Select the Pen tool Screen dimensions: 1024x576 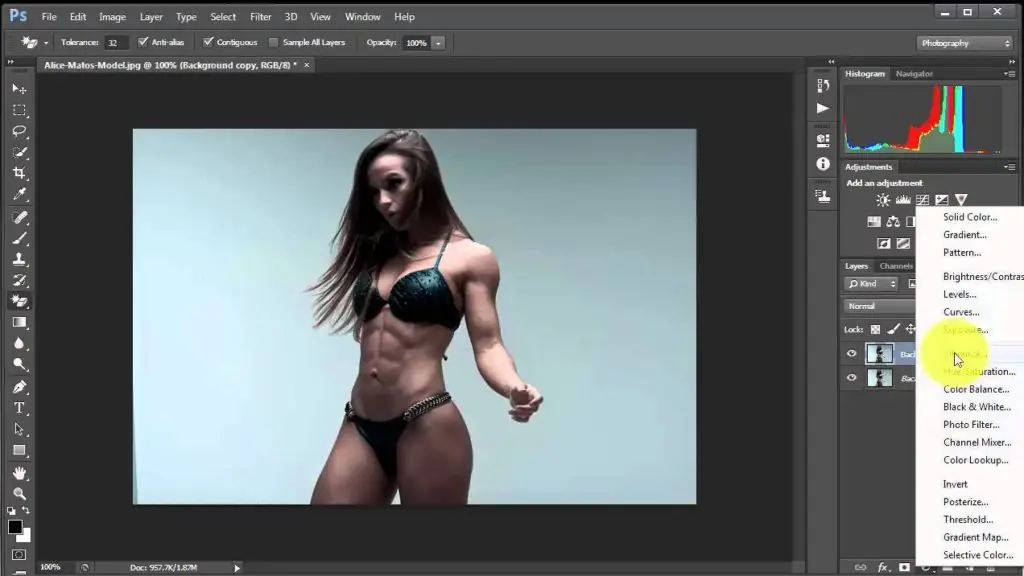click(19, 387)
